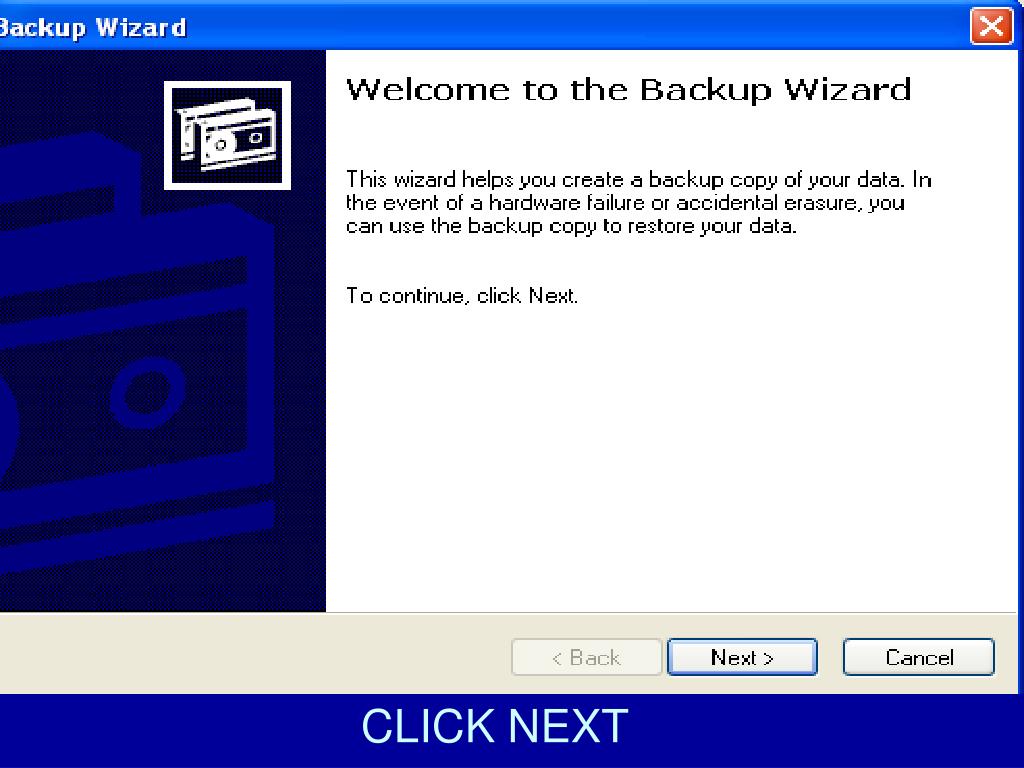The width and height of the screenshot is (1024, 768).
Task: Click the Next button to continue
Action: (742, 657)
